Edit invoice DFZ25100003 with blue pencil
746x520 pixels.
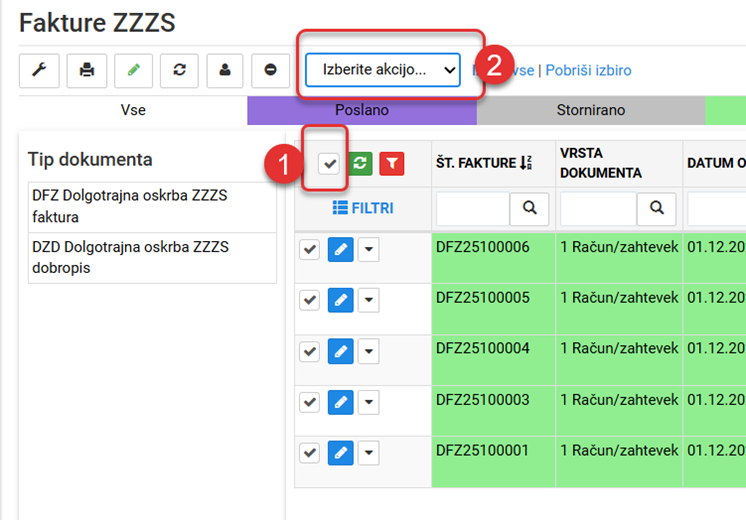[341, 402]
